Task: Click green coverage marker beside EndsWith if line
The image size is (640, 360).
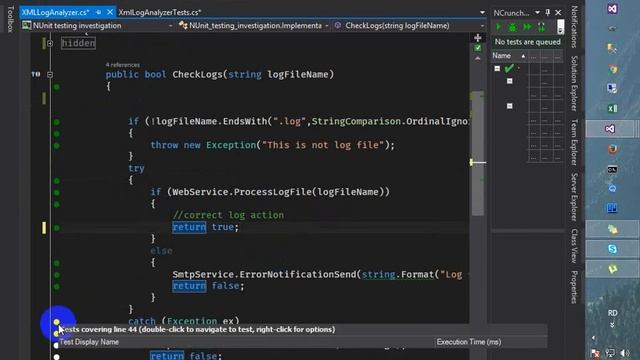Action: (x=57, y=122)
